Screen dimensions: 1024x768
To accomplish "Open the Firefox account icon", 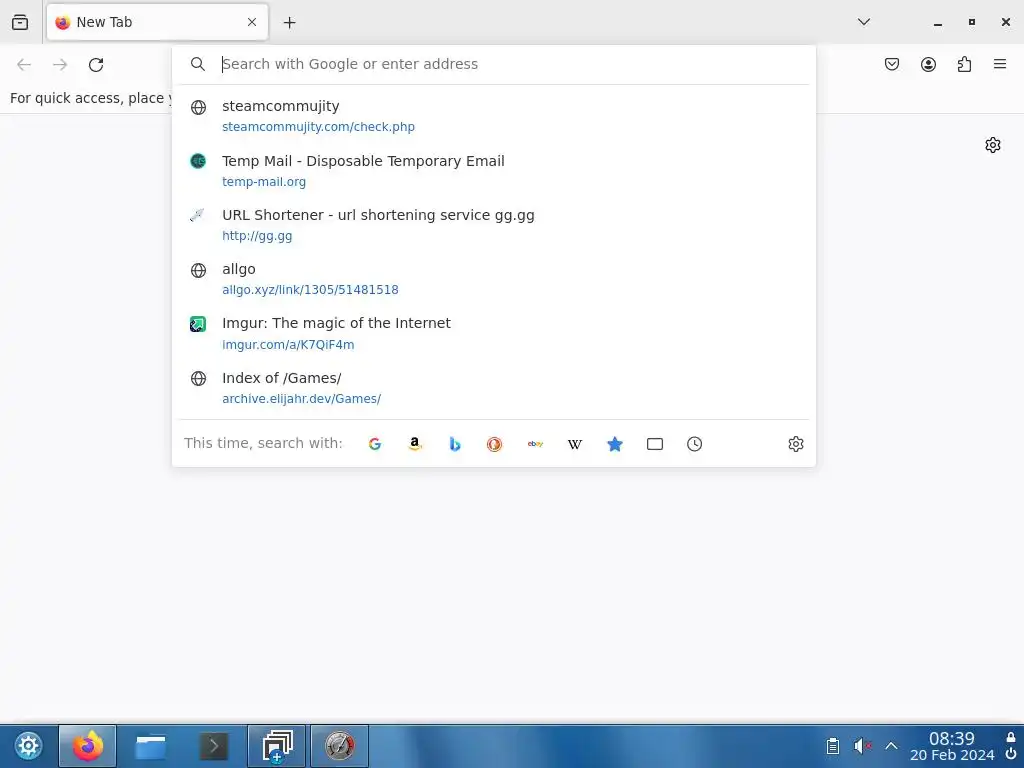I will [x=928, y=64].
